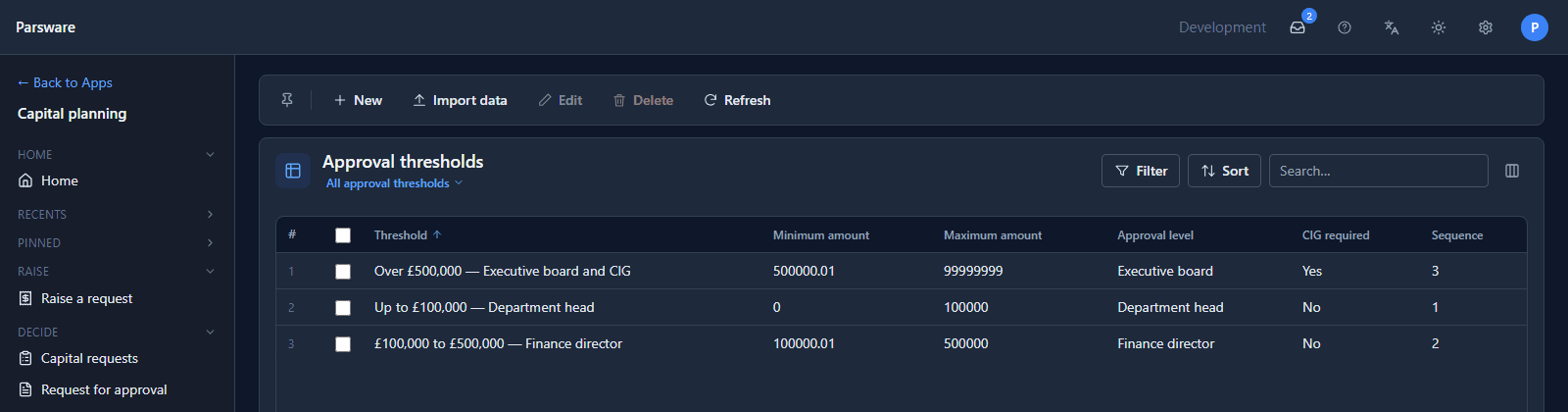This screenshot has width=1568, height=412.
Task: Expand the RECENTS sidebar section
Action: tap(117, 214)
